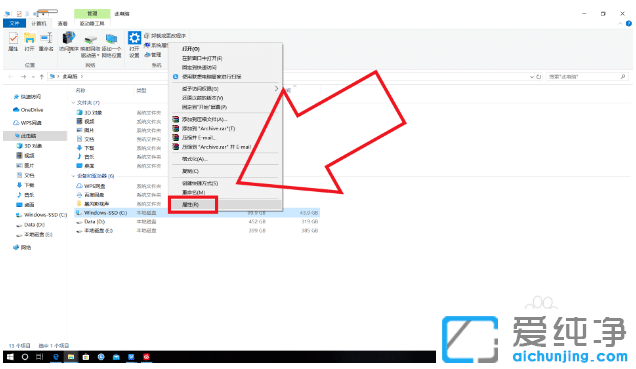Choose 属性(R) in the context menu
This screenshot has height=369, width=636.
pos(225,205)
